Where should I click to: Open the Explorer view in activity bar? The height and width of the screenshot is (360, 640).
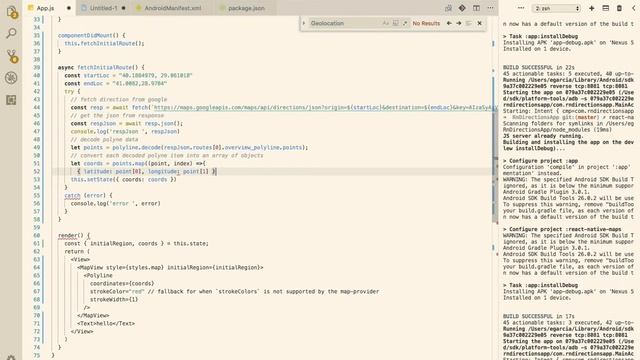11,12
